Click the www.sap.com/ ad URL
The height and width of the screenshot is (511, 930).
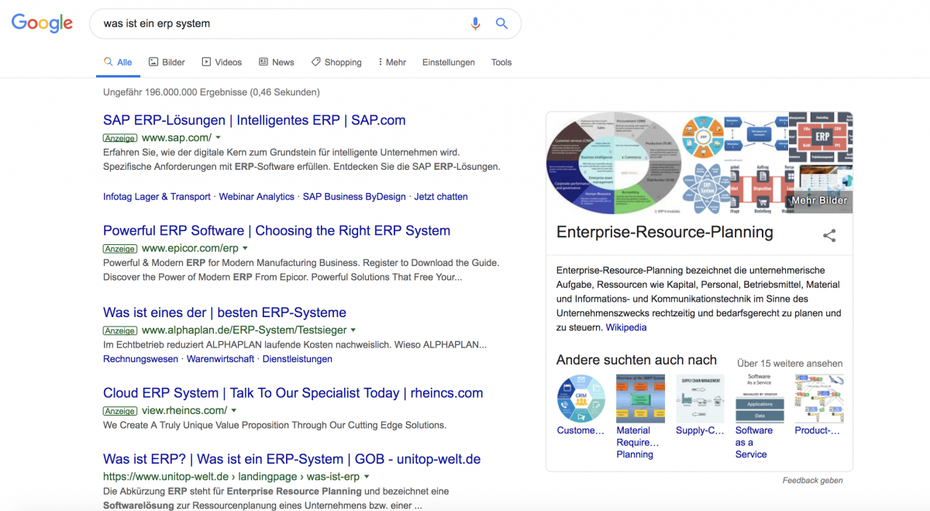(176, 138)
